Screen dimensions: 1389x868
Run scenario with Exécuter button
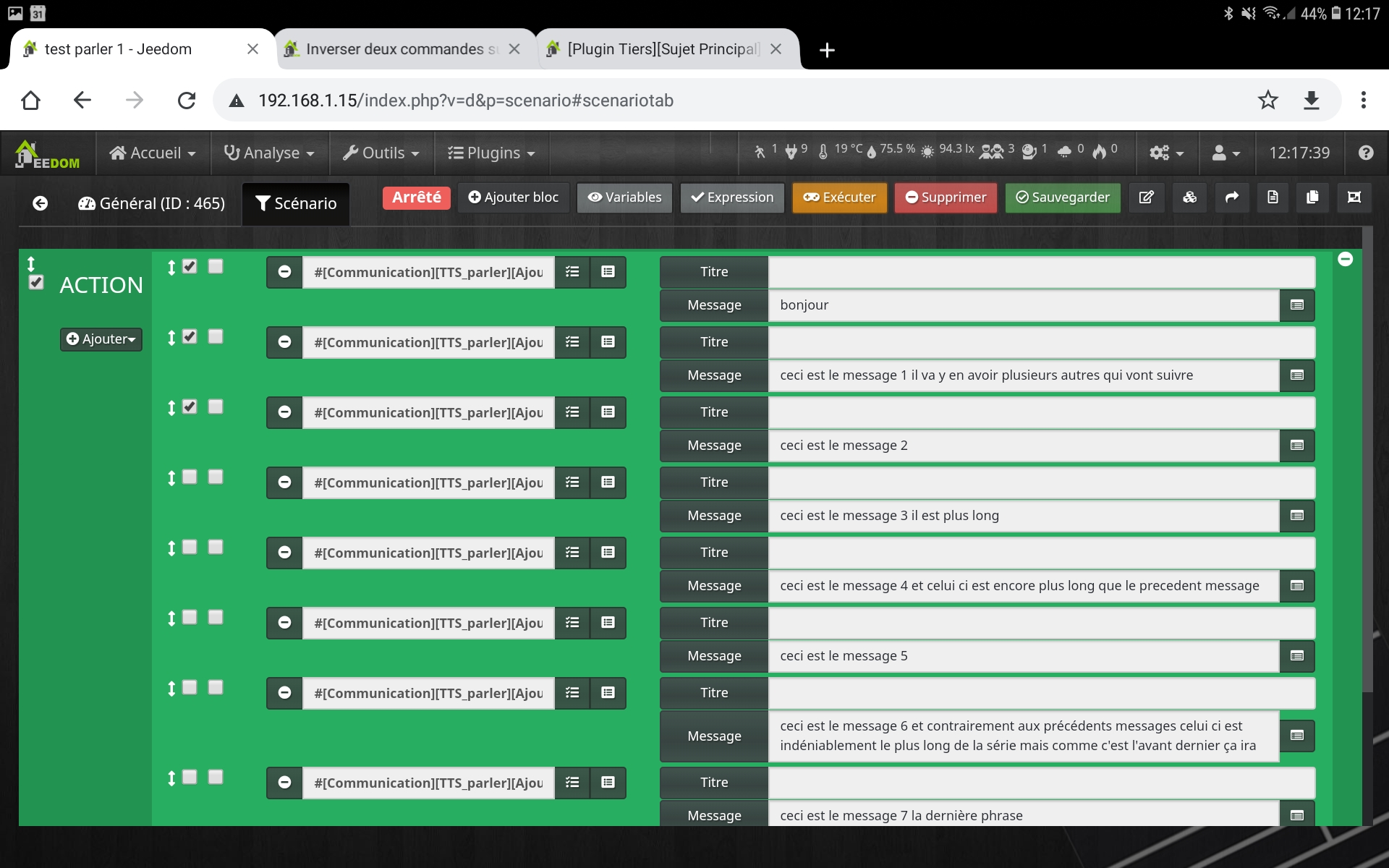pos(840,197)
